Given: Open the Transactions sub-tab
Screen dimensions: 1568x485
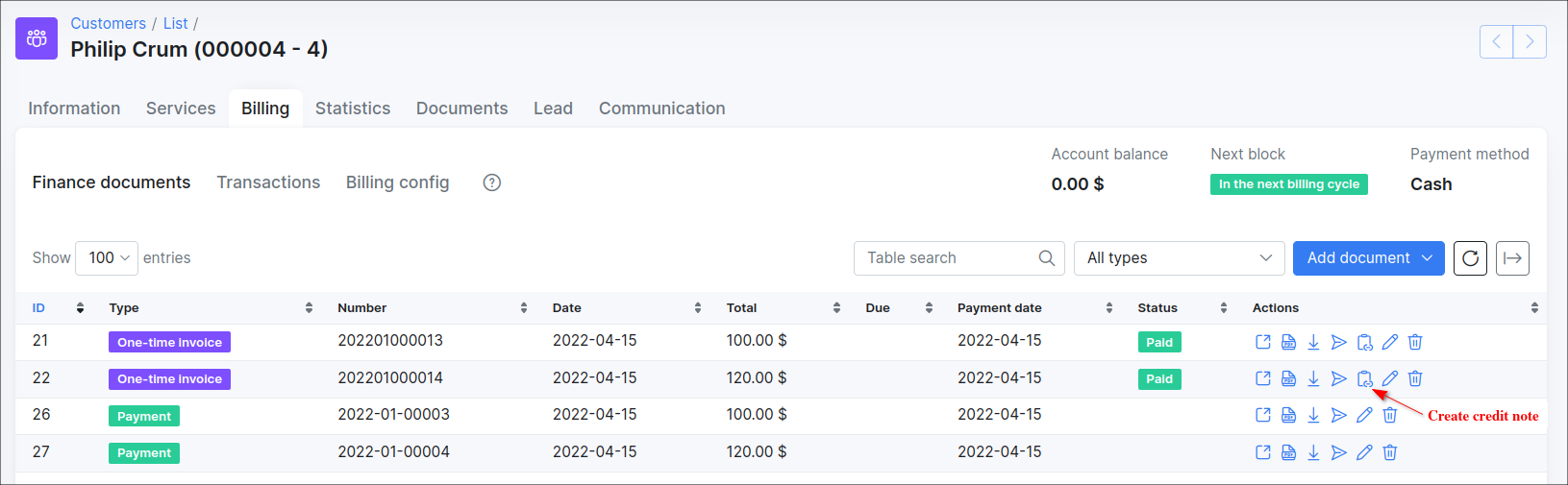Looking at the screenshot, I should click(268, 182).
